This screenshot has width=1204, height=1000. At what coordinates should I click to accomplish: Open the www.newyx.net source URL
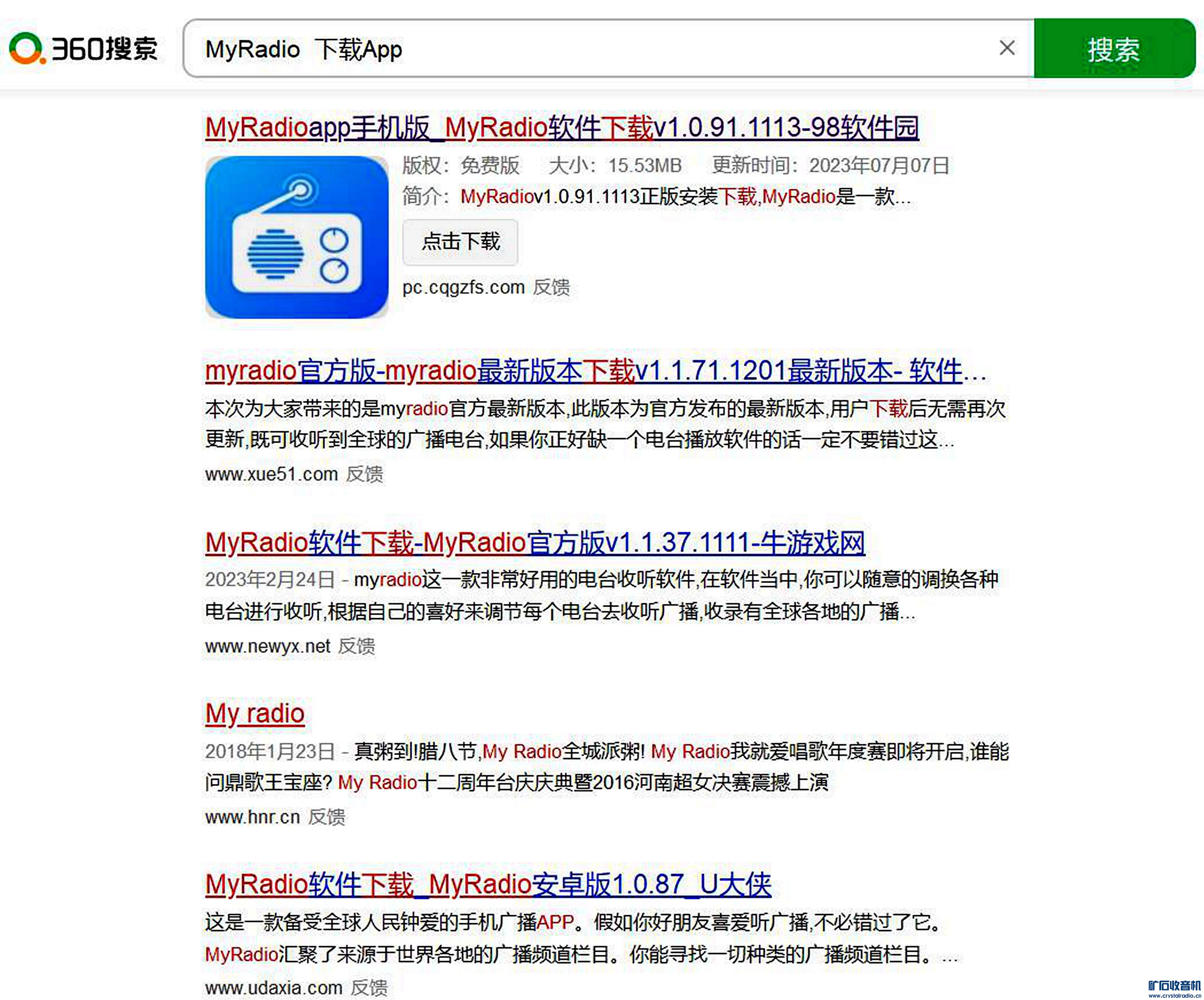[x=268, y=646]
